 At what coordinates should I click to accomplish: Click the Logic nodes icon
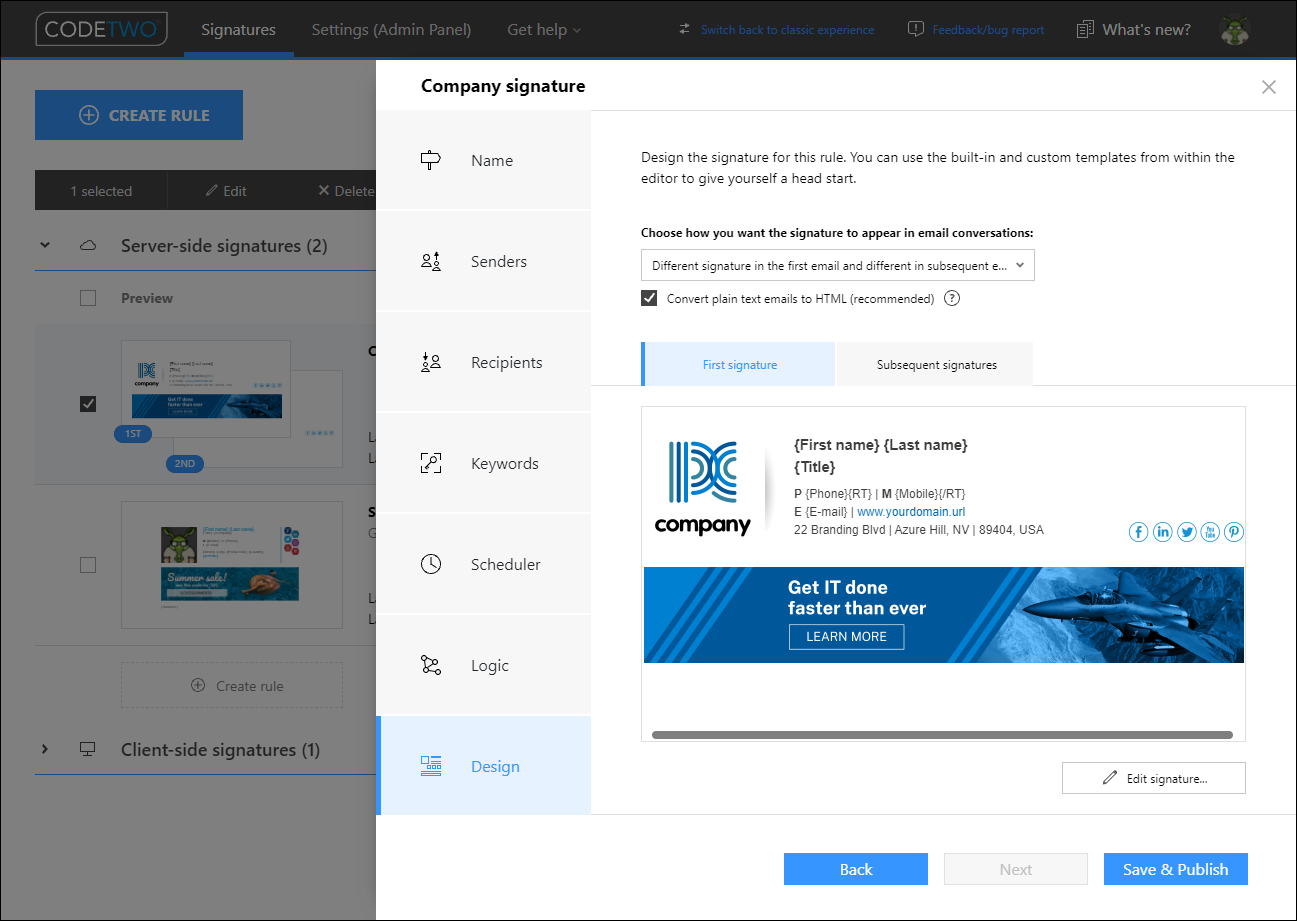coord(431,665)
